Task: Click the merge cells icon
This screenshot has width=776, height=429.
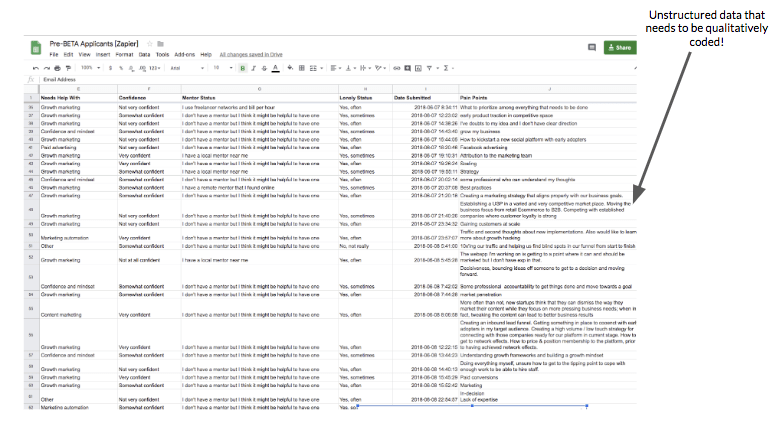Action: [313, 68]
